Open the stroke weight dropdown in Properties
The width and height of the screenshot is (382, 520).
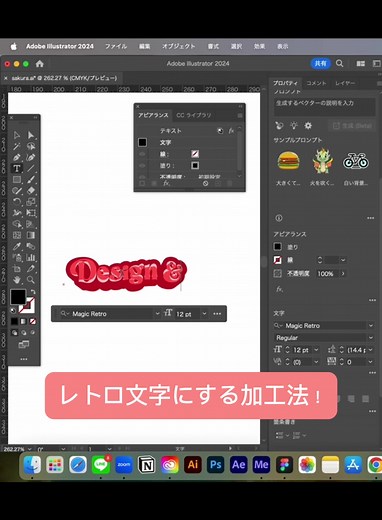click(343, 260)
